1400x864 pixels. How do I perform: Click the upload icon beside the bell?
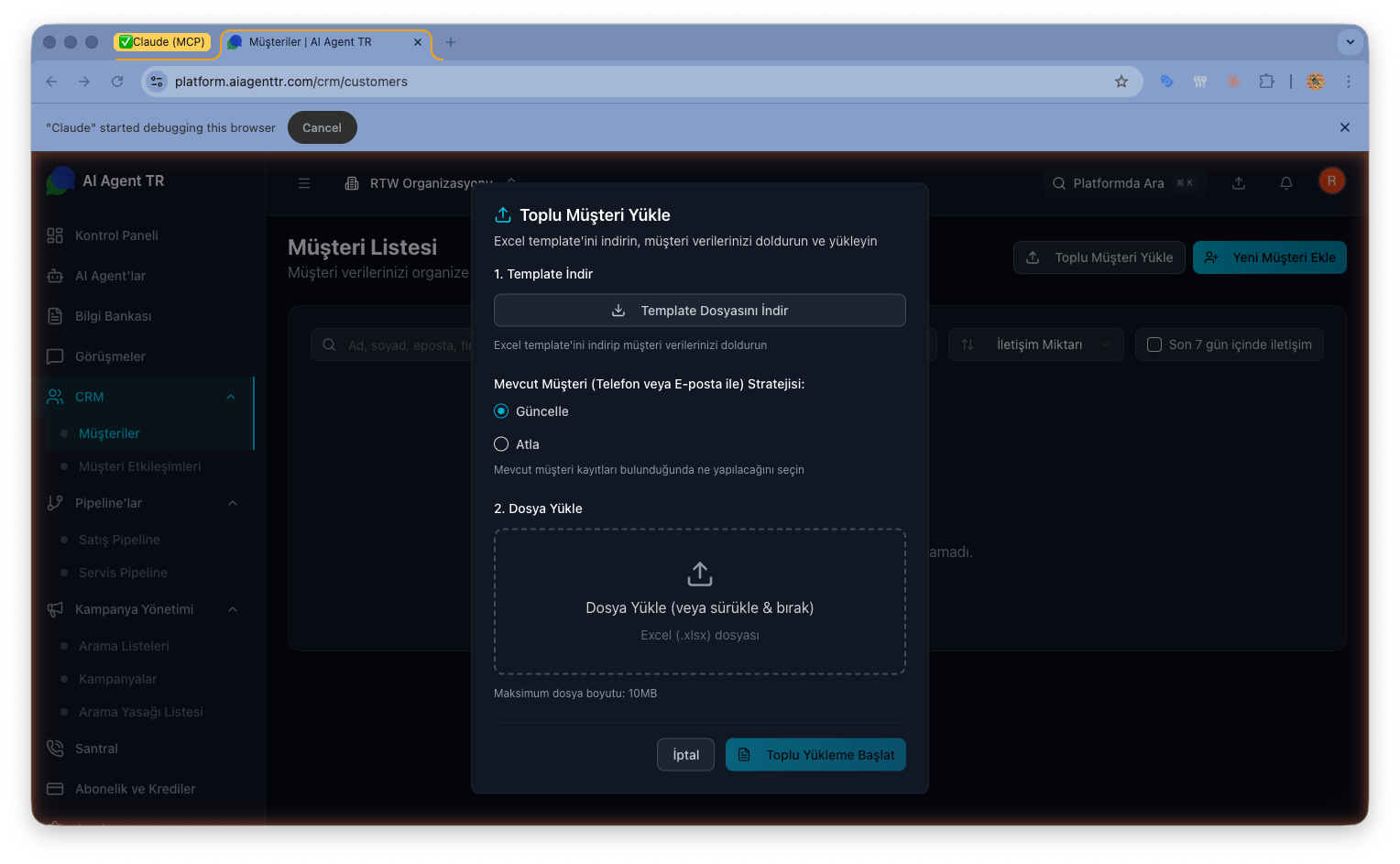click(1239, 183)
